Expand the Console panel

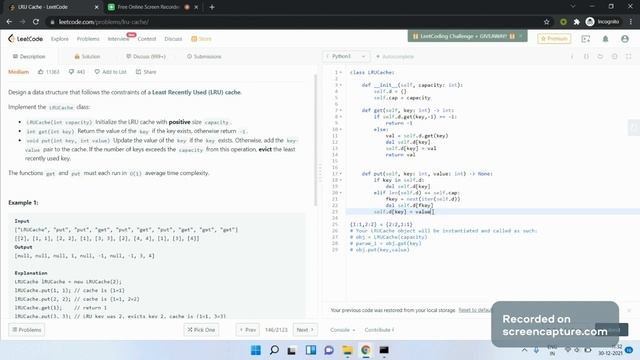tap(342, 330)
